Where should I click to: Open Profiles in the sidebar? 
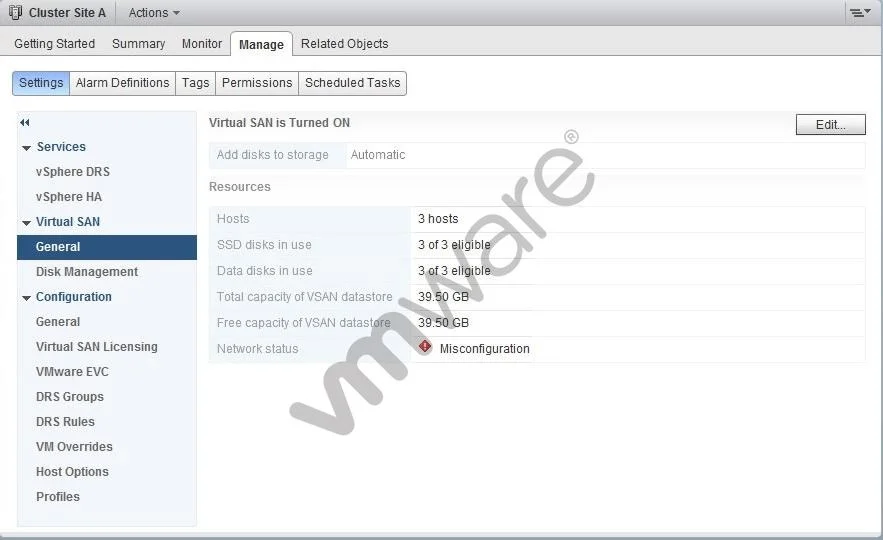58,497
